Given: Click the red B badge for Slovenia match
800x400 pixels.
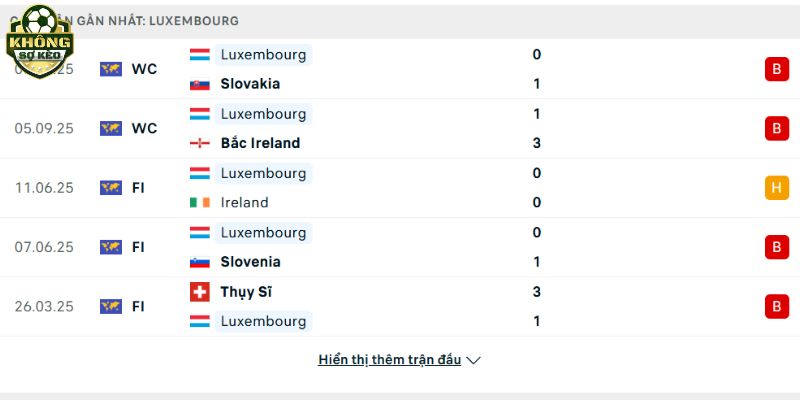Looking at the screenshot, I should [x=776, y=247].
